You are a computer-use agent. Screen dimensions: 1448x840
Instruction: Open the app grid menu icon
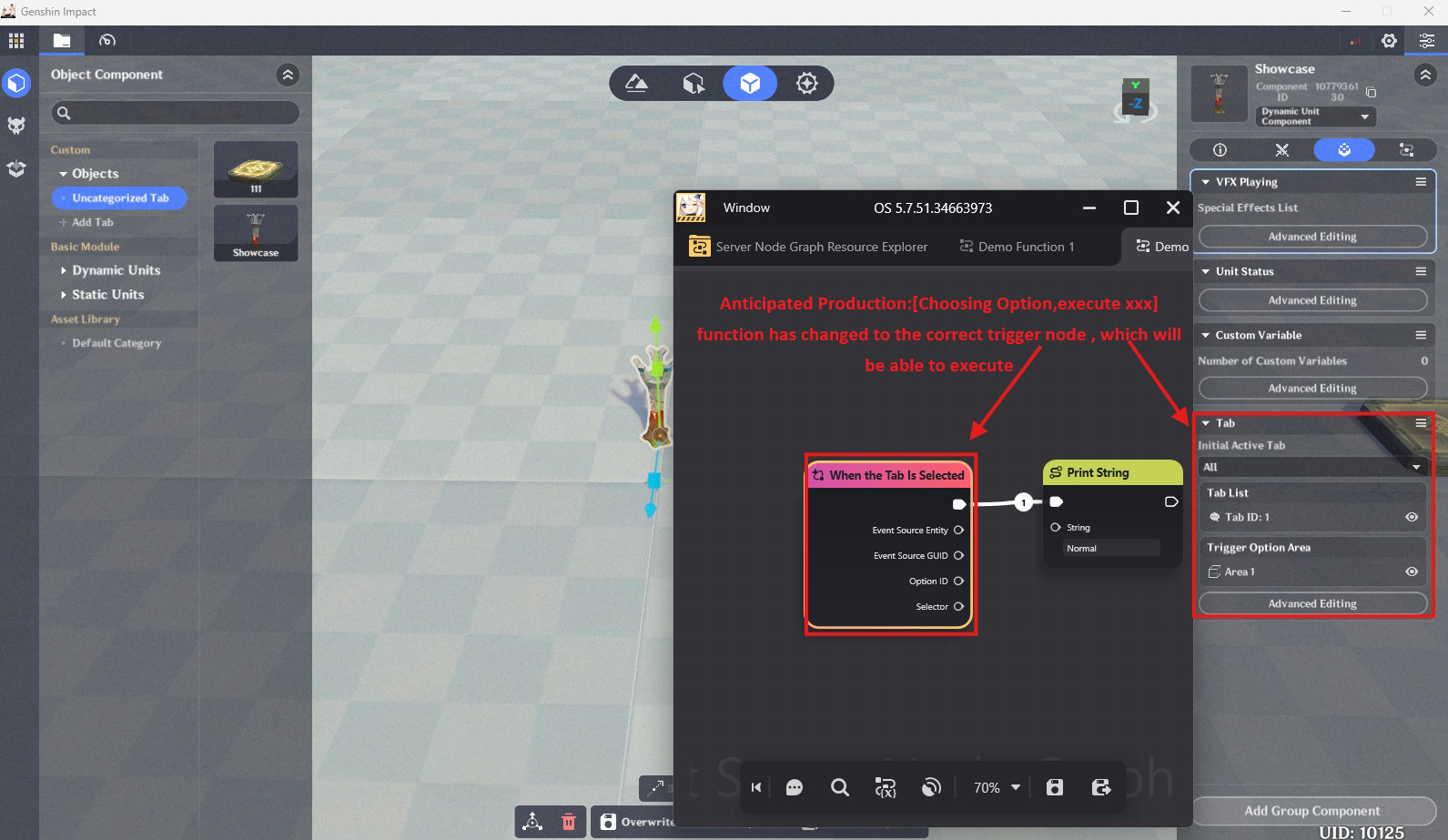point(16,40)
